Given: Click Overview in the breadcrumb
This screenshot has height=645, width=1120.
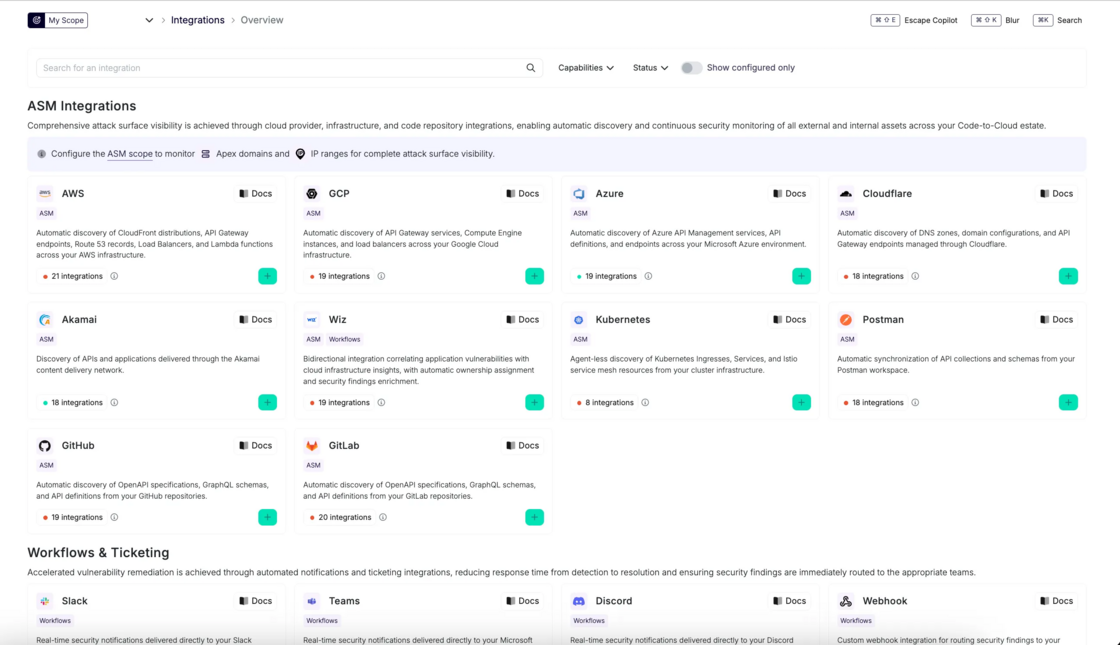Looking at the screenshot, I should [x=261, y=20].
